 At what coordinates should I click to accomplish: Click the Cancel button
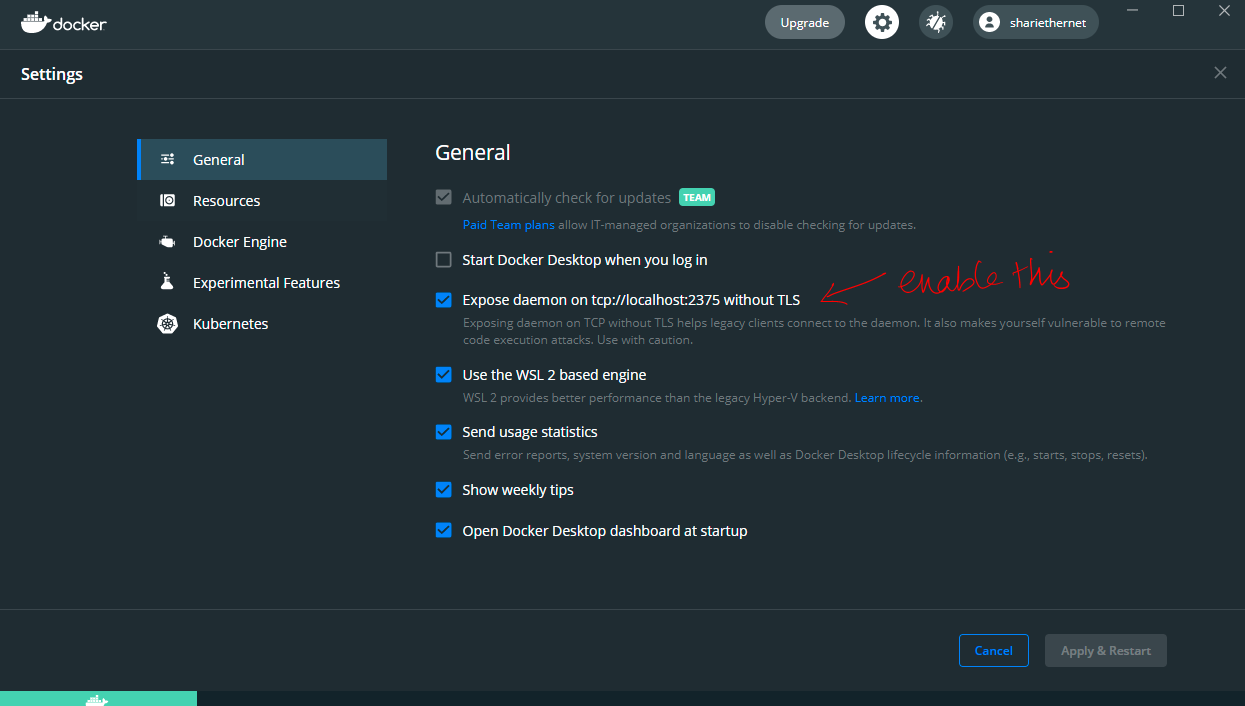pyautogui.click(x=993, y=650)
